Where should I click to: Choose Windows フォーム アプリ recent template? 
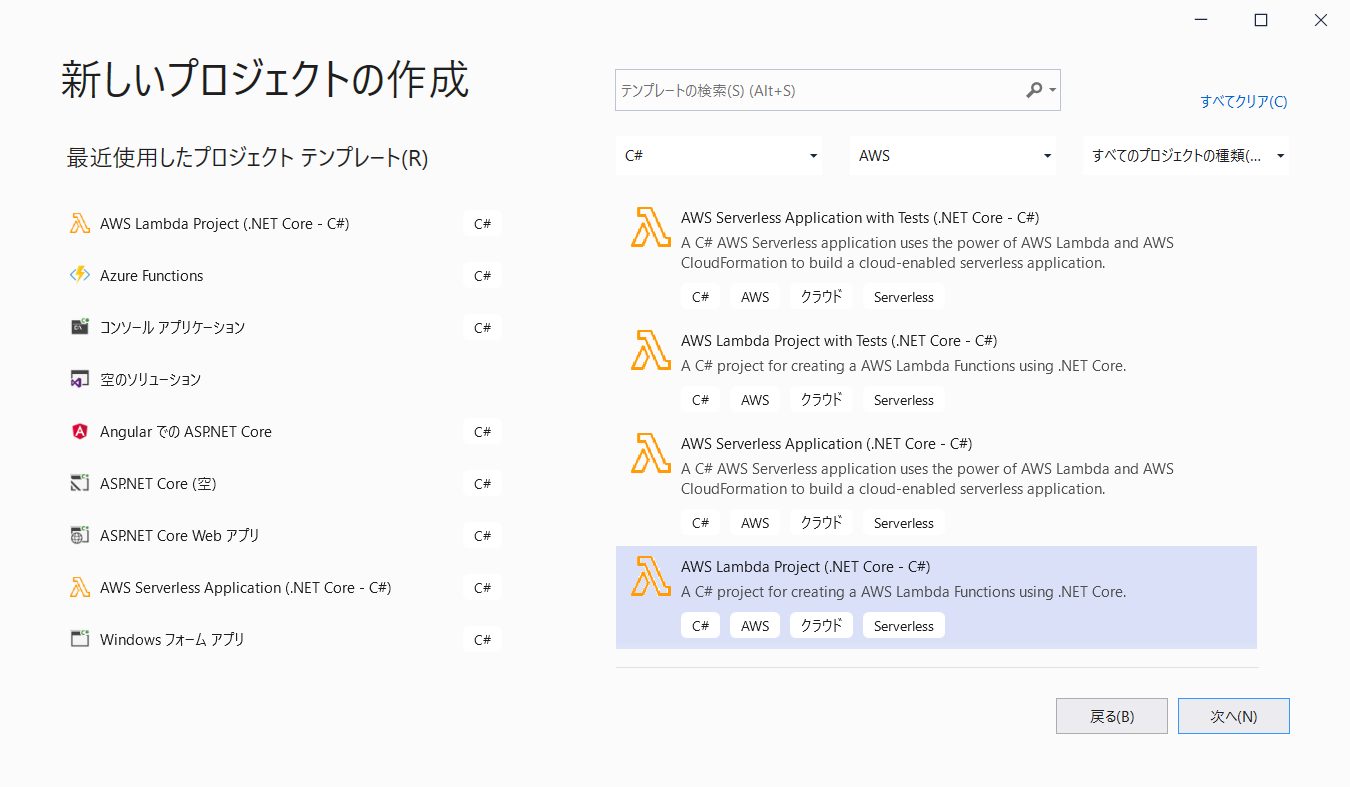(172, 640)
